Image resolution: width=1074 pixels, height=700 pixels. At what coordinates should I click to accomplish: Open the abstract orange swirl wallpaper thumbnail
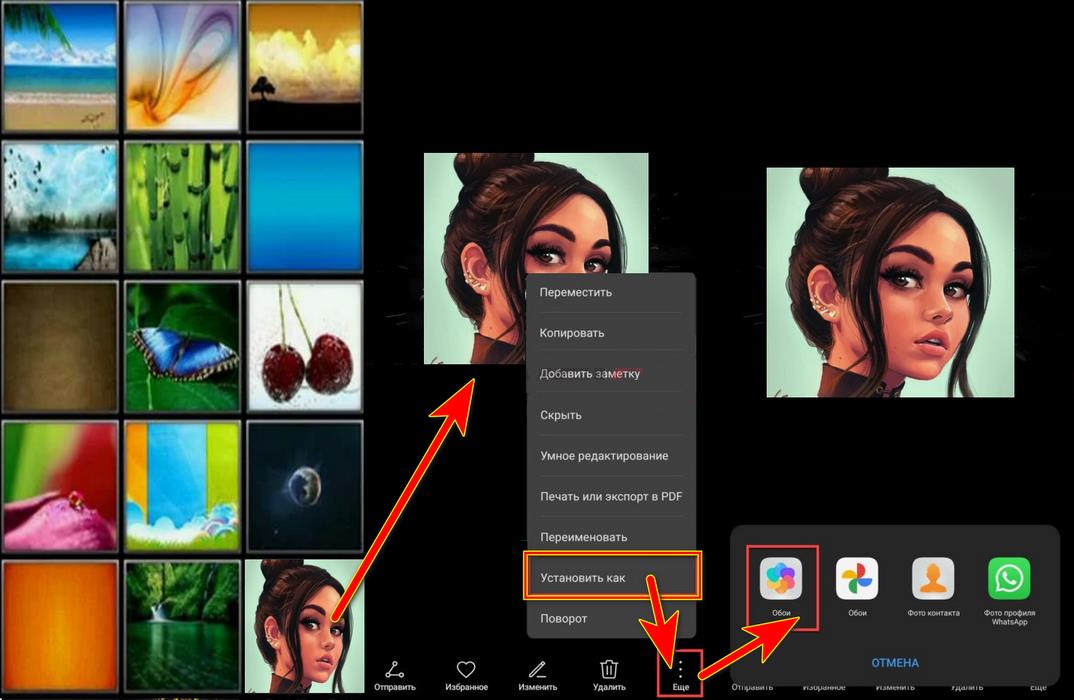pos(182,66)
